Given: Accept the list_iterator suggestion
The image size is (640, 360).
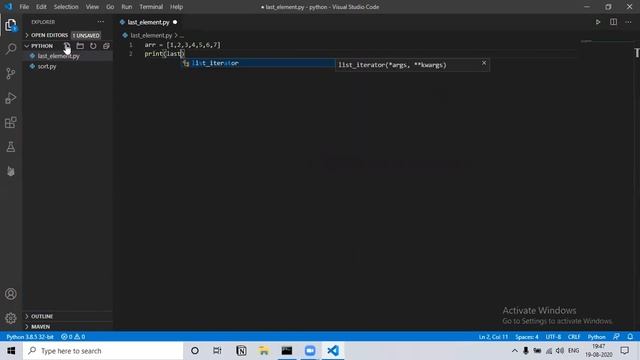Looking at the screenshot, I should [258, 63].
